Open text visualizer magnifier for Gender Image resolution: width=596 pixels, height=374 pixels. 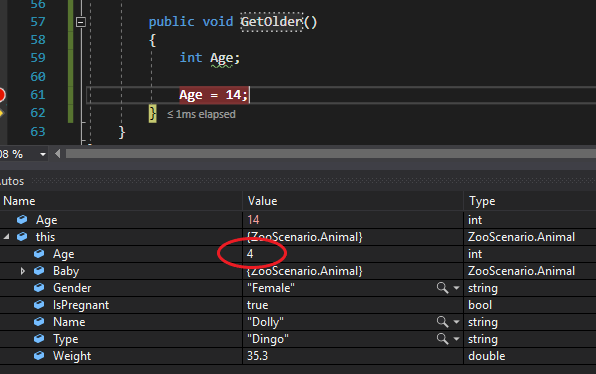coord(442,288)
